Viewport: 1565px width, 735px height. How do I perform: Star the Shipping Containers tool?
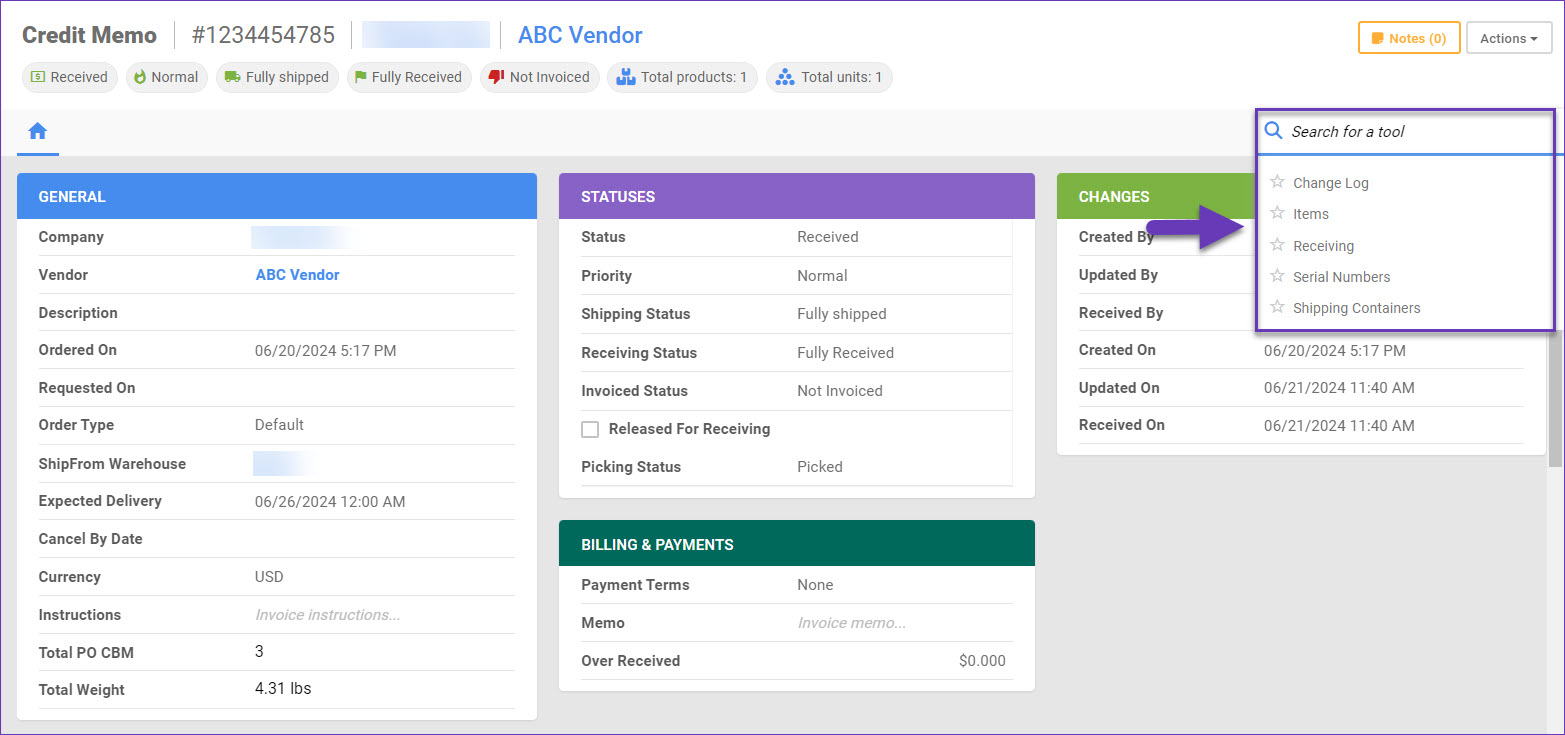[1277, 307]
